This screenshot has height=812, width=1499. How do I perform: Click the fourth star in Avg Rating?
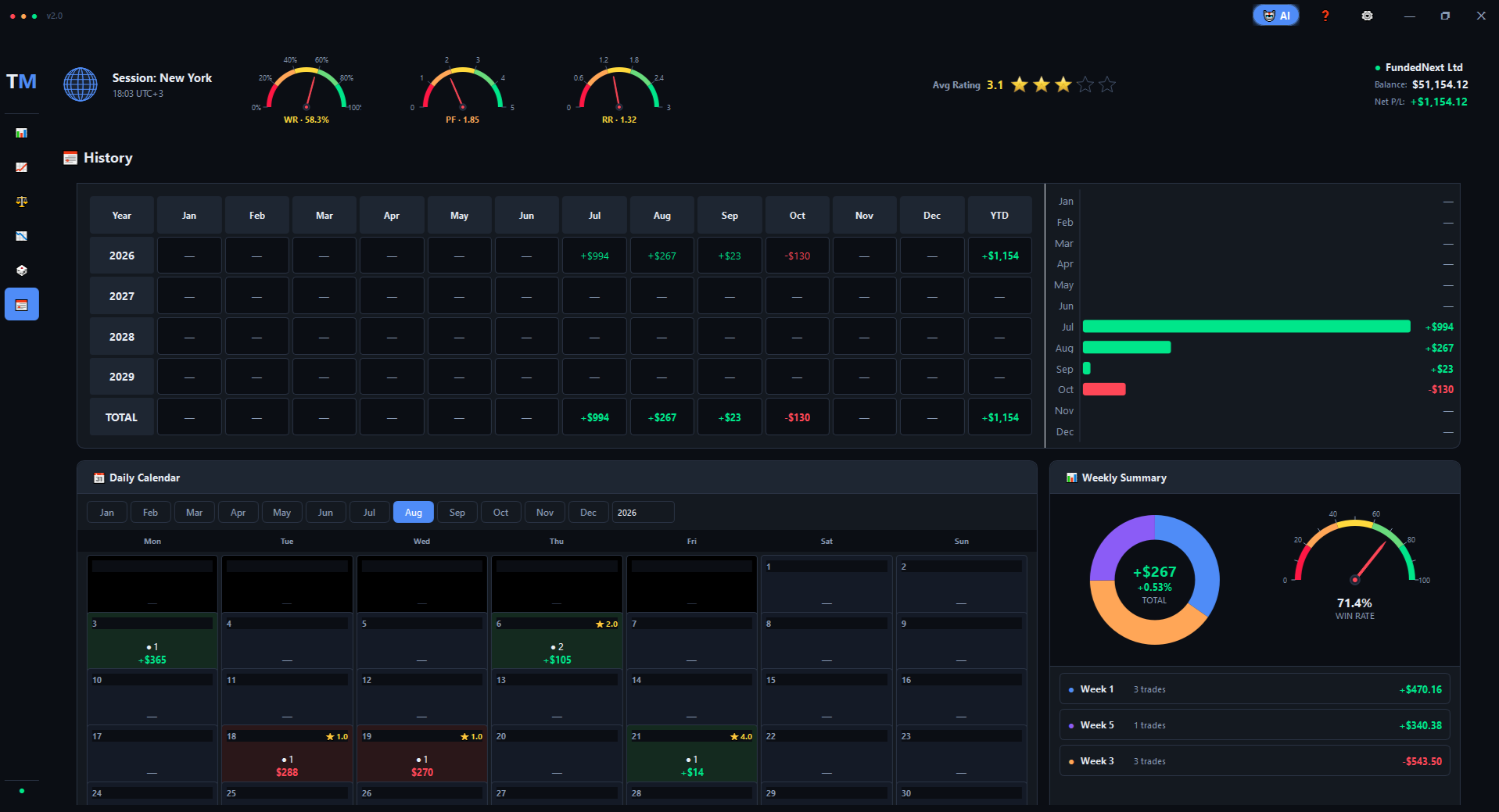1085,84
